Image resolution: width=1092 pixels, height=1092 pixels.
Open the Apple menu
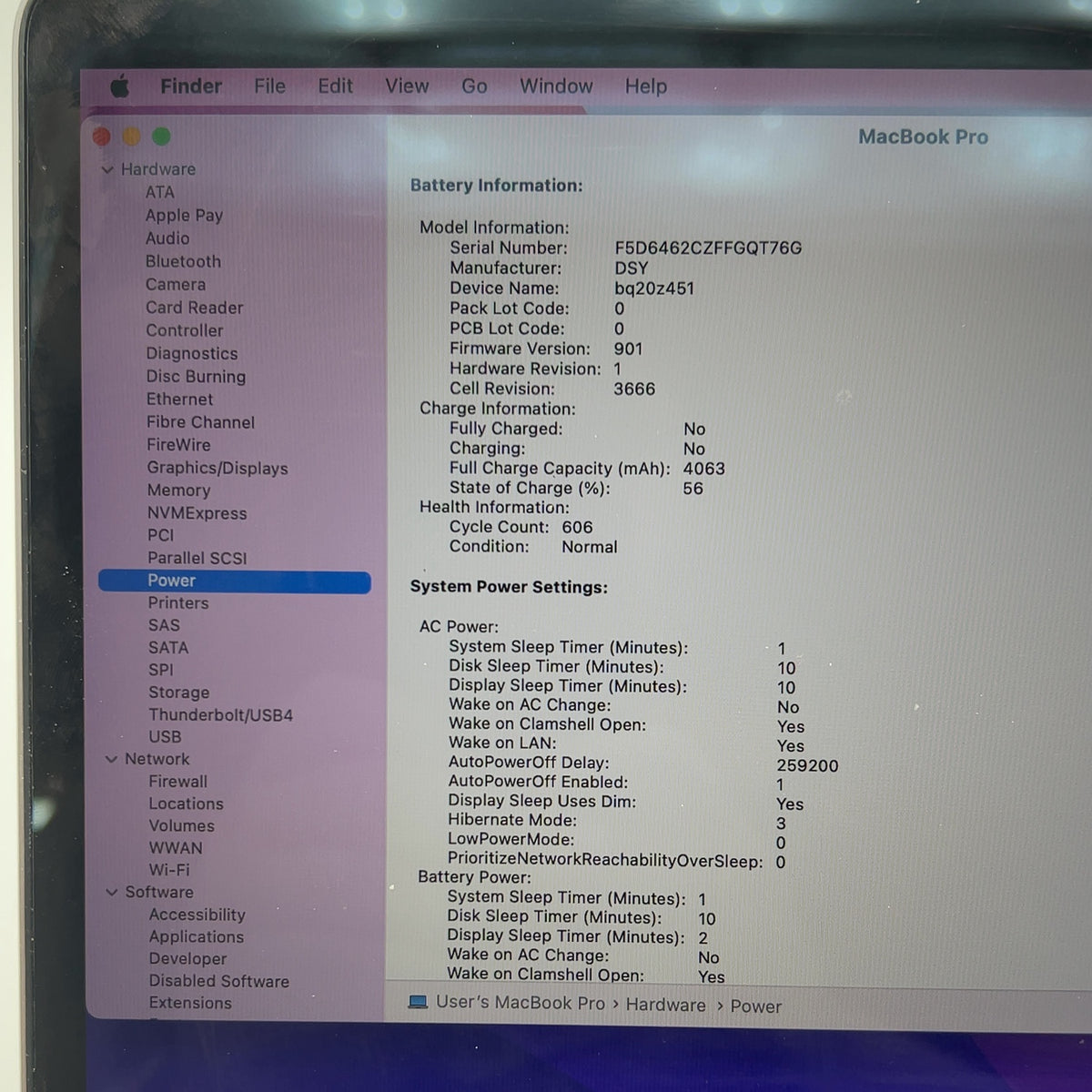click(120, 86)
